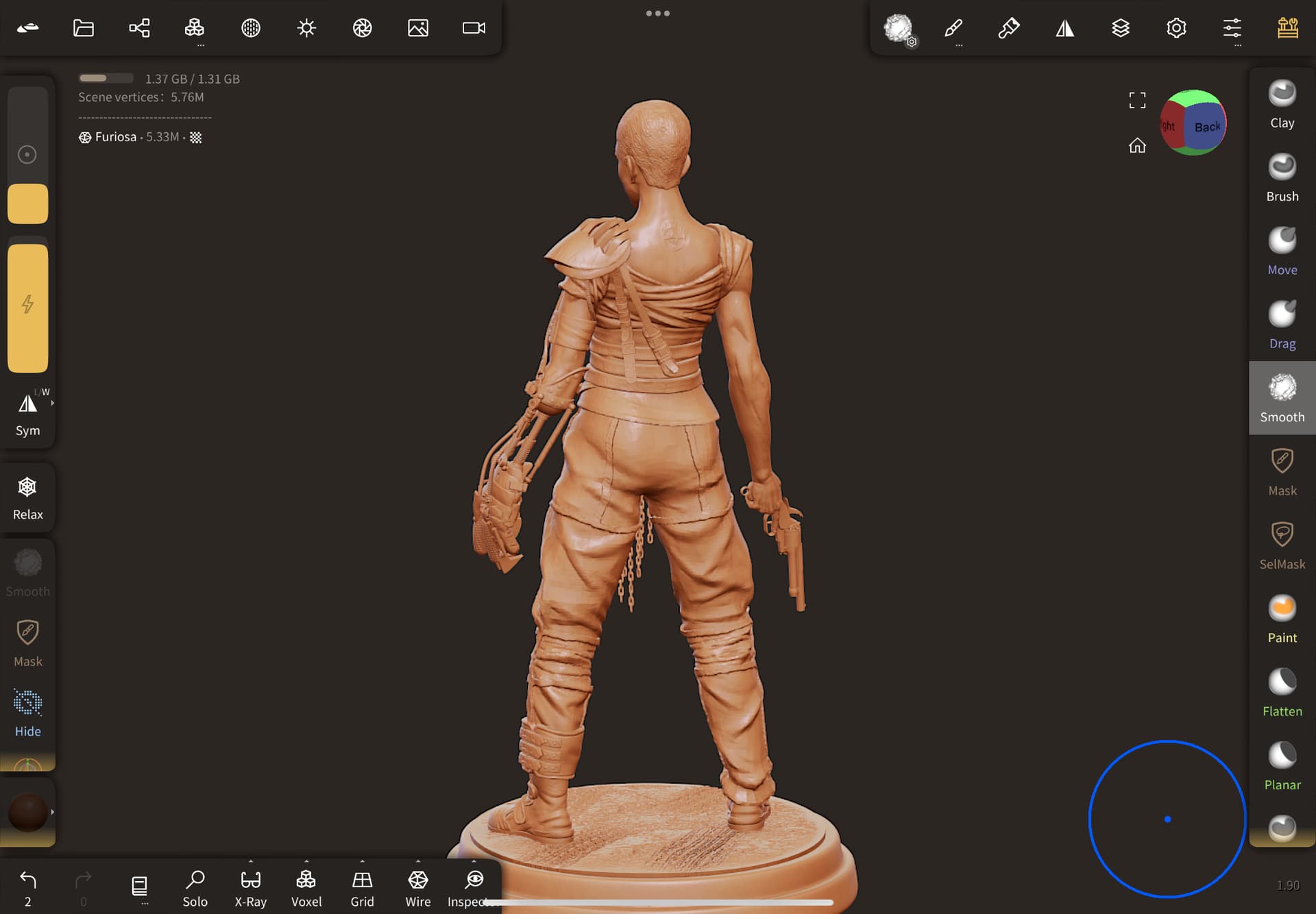Viewport: 1316px width, 914px height.
Task: Toggle Relax mode on left panel
Action: (x=27, y=498)
